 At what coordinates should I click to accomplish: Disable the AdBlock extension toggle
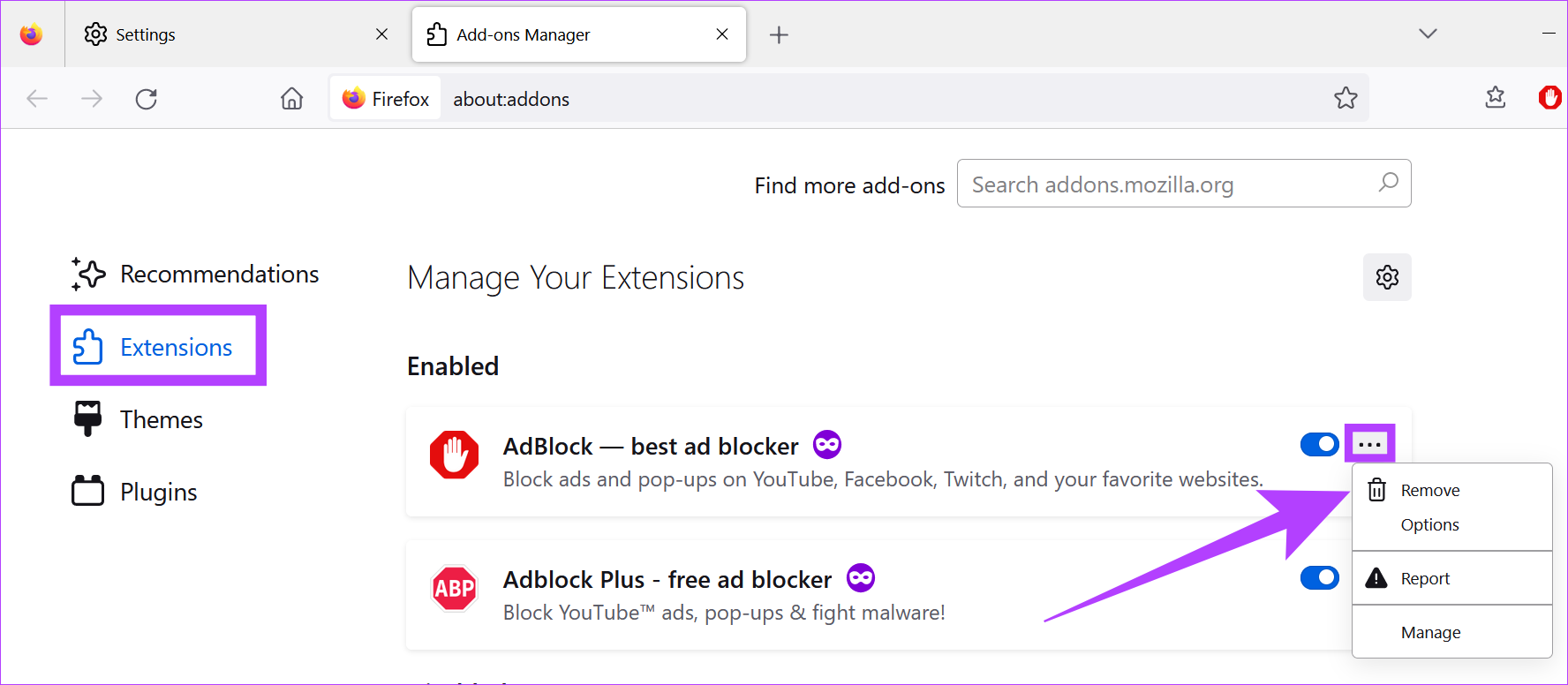point(1319,445)
